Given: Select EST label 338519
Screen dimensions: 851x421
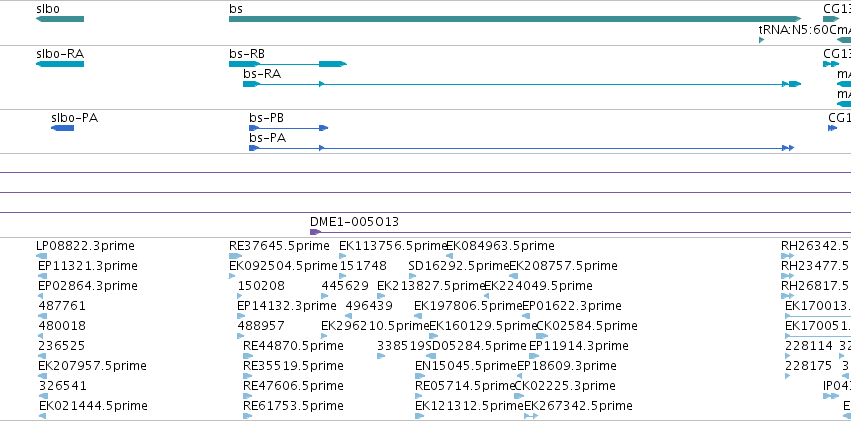Looking at the screenshot, I should point(401,346).
